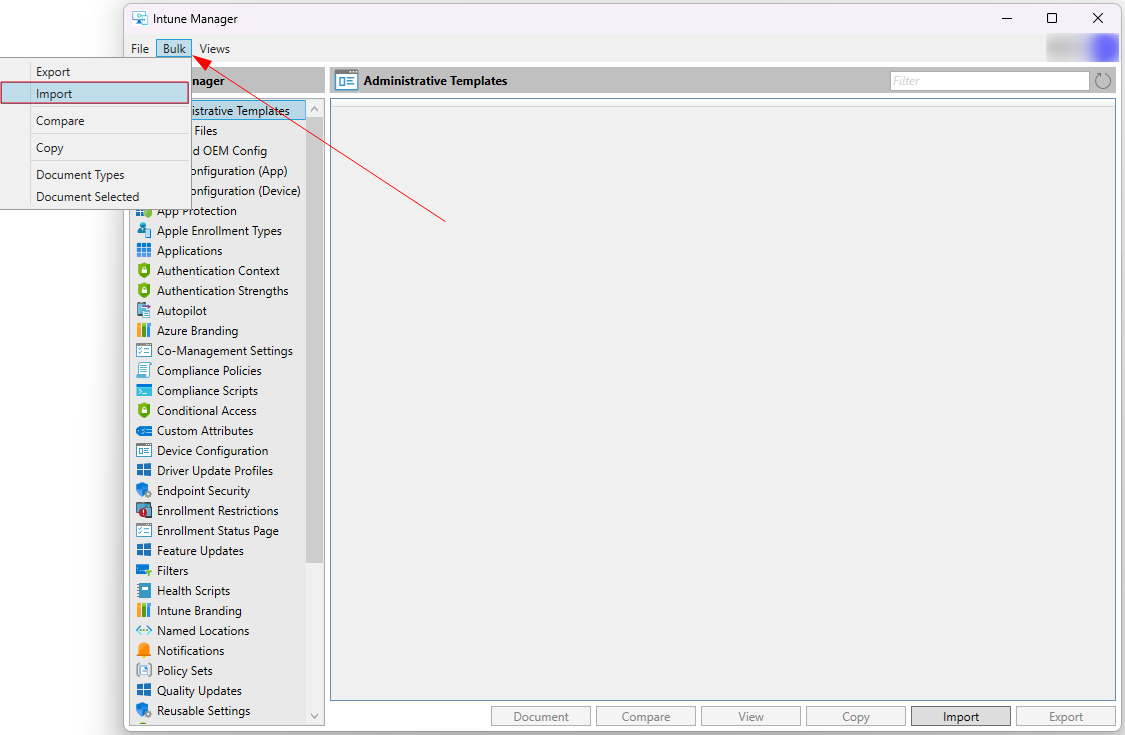The image size is (1125, 735).
Task: Click the Azure Branding icon
Action: [x=143, y=330]
